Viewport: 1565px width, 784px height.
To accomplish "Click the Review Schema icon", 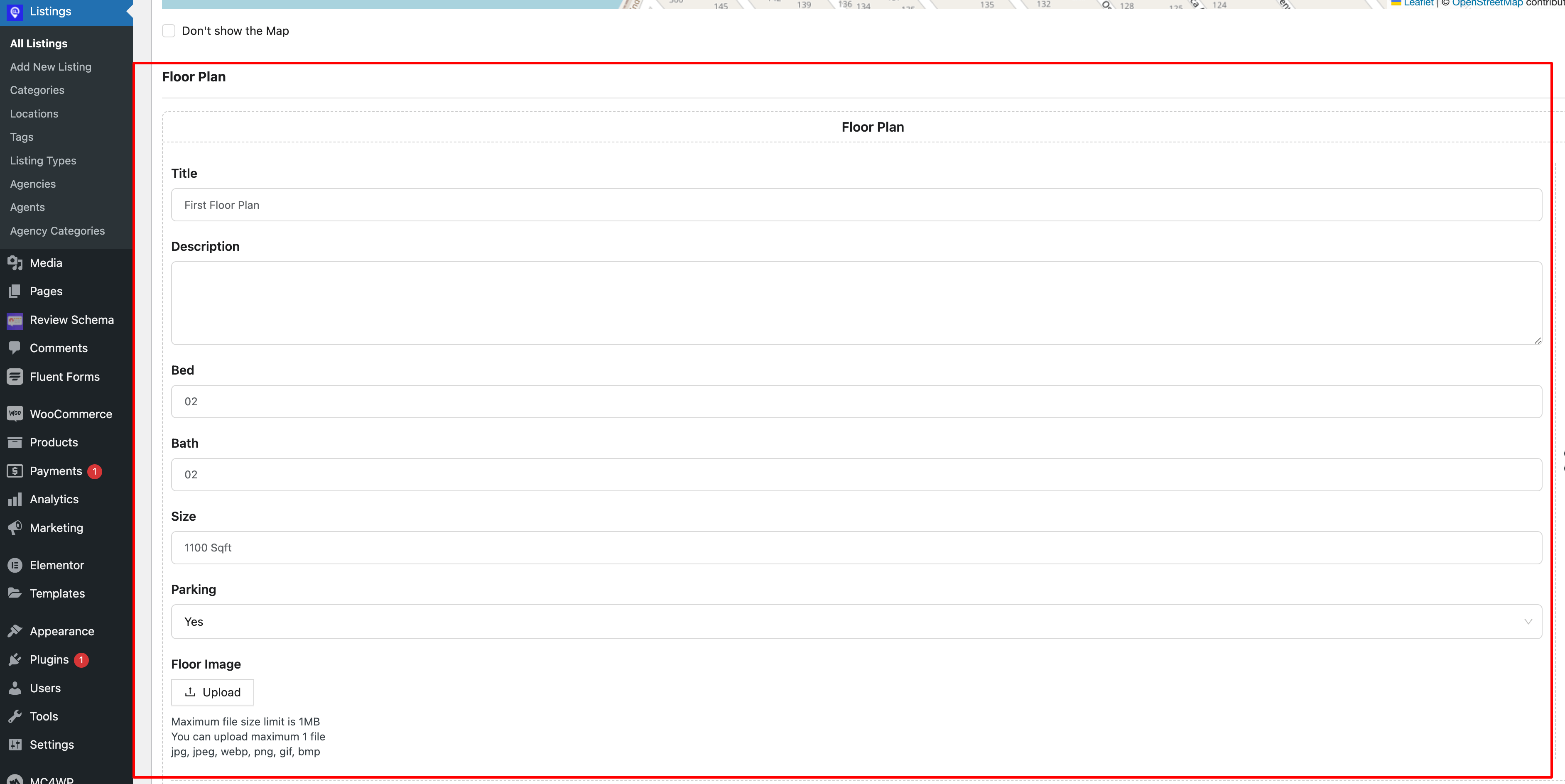I will (x=15, y=320).
